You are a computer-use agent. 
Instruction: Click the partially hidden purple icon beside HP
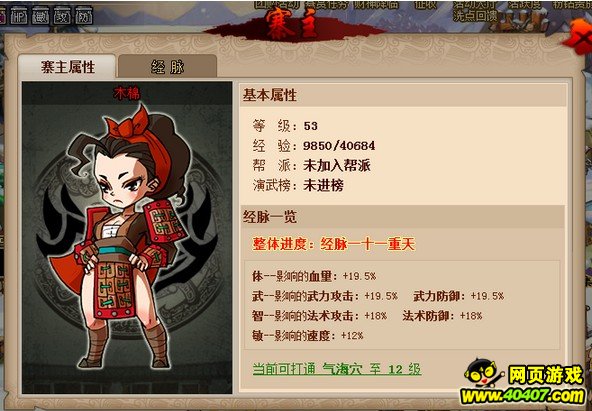click(x=2, y=16)
